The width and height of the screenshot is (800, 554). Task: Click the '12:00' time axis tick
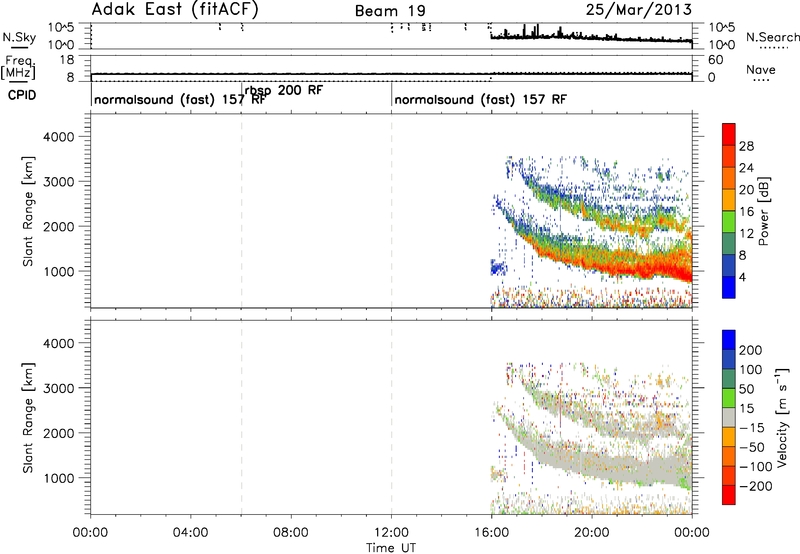click(x=391, y=533)
